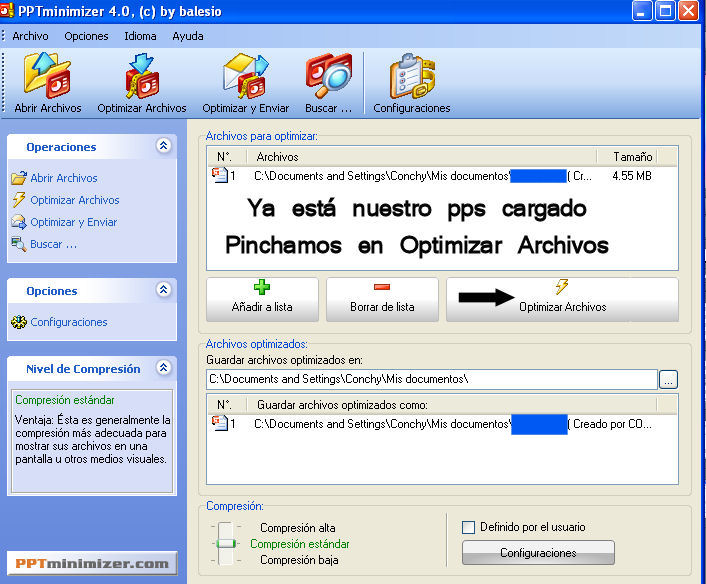Open the Idioma menu
This screenshot has width=706, height=584.
click(140, 36)
